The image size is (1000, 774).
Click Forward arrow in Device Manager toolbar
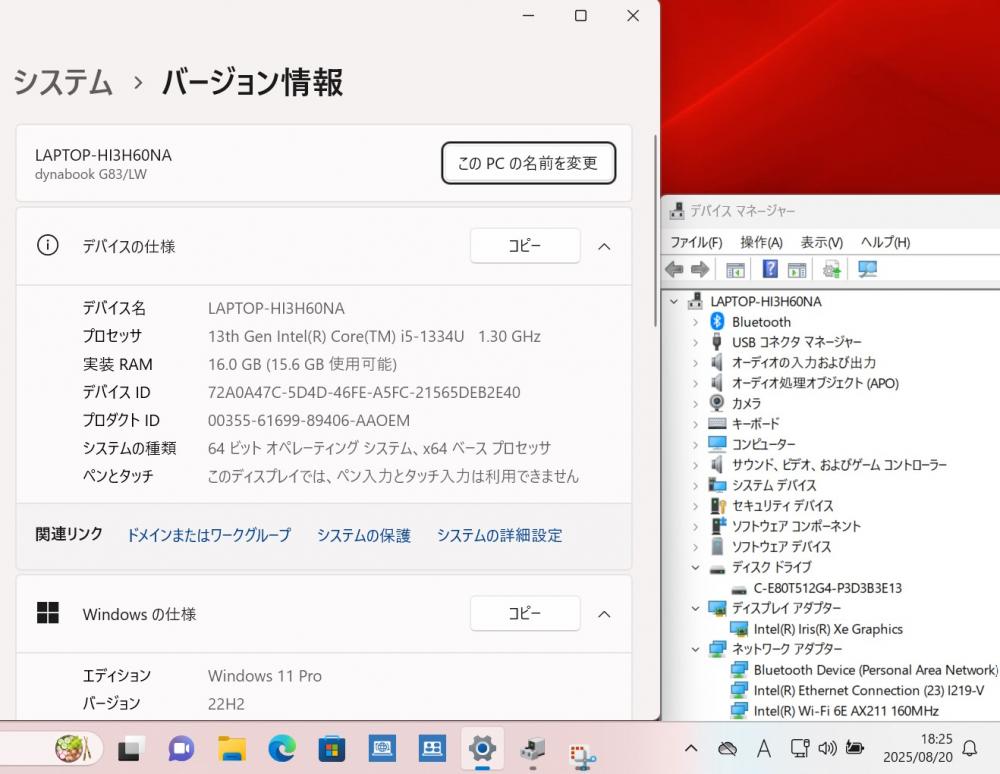pyautogui.click(x=700, y=270)
